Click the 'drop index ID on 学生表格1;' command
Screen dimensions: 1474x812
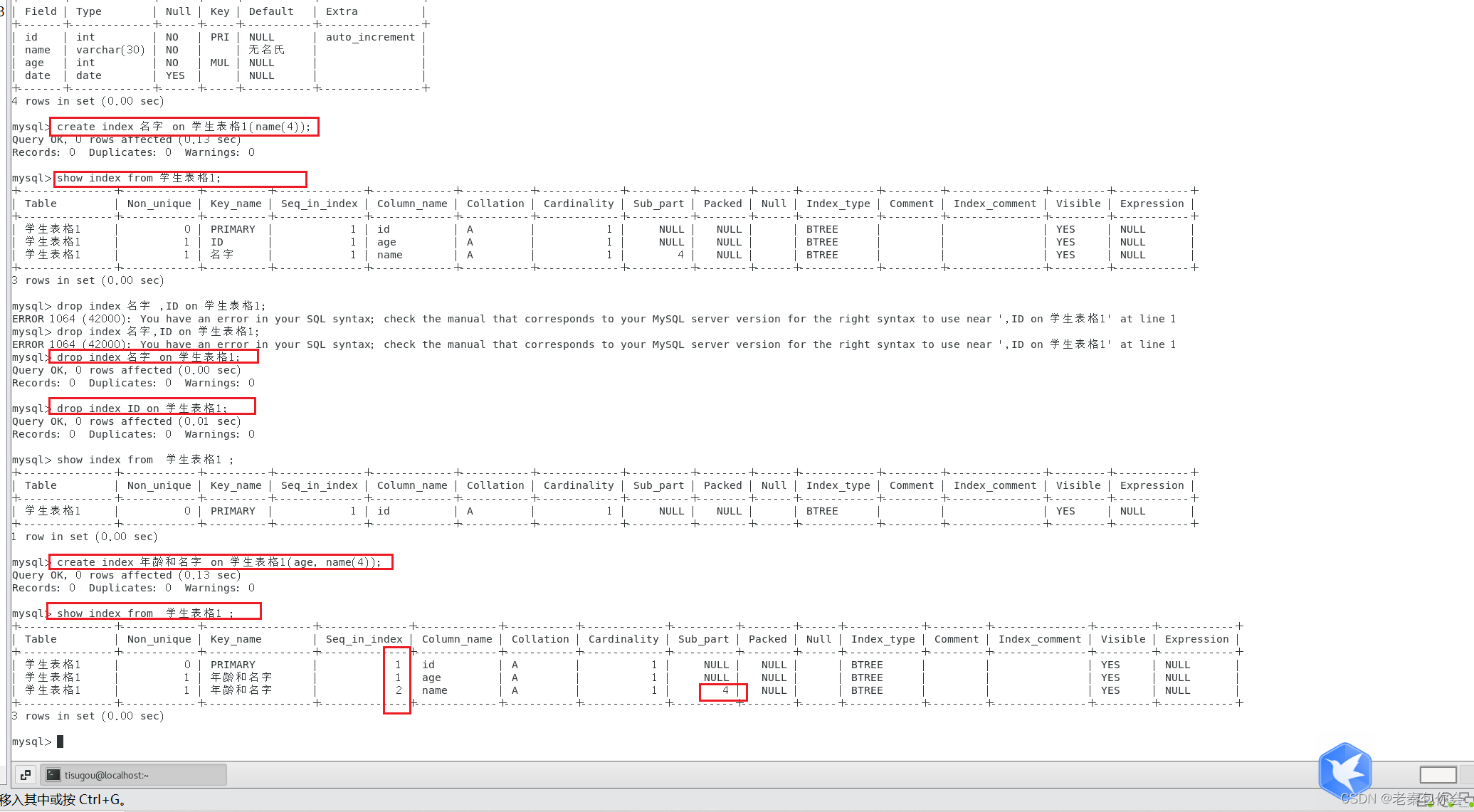[142, 408]
